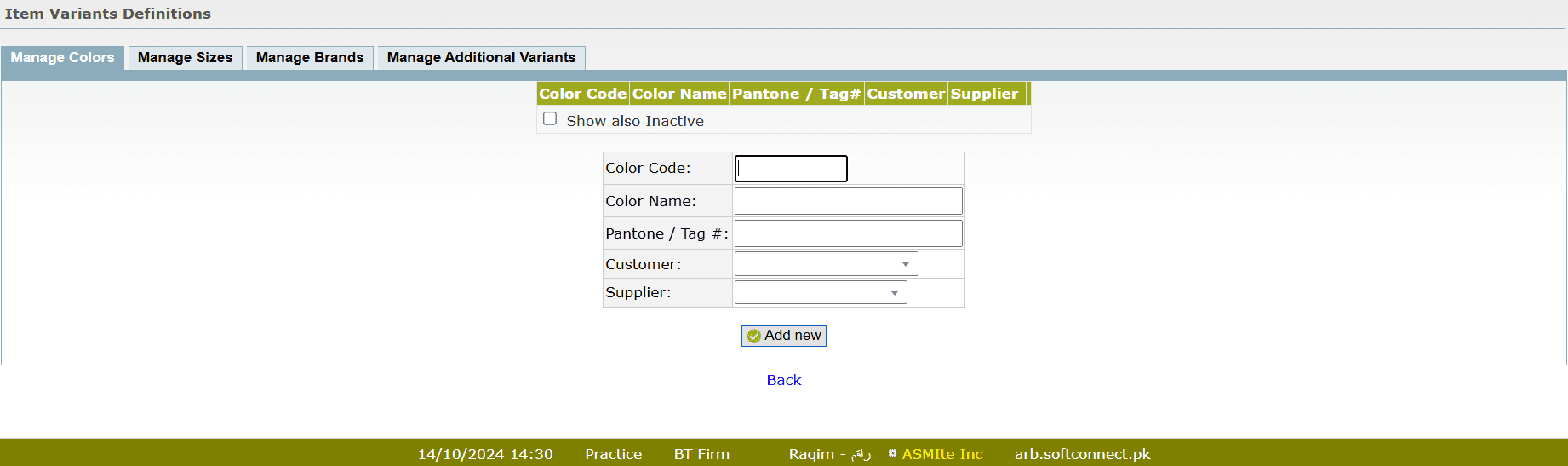Enable the Show also Inactive checkbox
This screenshot has height=466, width=1568.
tap(550, 119)
